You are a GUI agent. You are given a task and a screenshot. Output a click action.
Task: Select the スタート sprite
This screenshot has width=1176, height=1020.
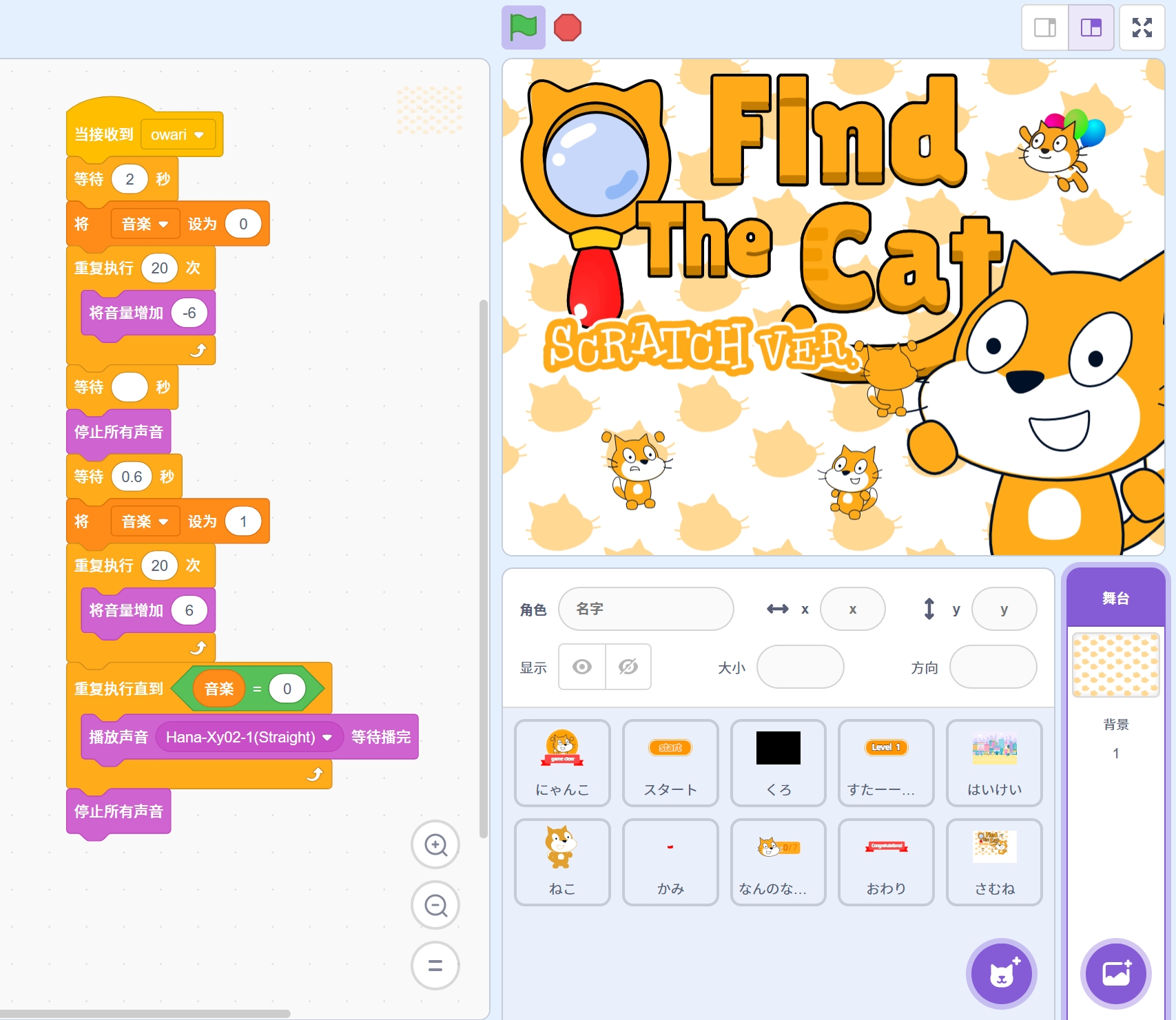click(x=670, y=762)
